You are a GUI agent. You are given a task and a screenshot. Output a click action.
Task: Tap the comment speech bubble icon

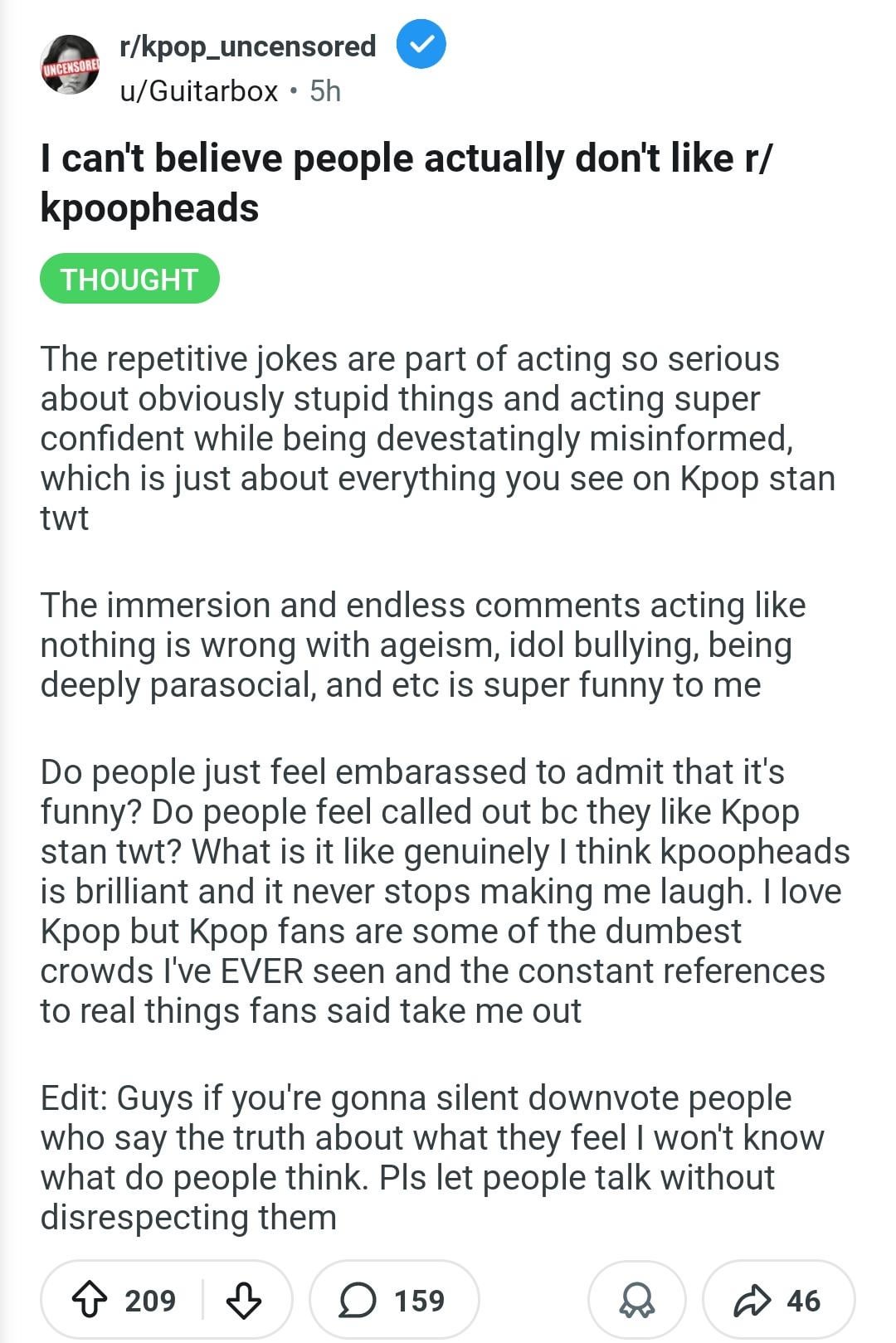point(358,1300)
